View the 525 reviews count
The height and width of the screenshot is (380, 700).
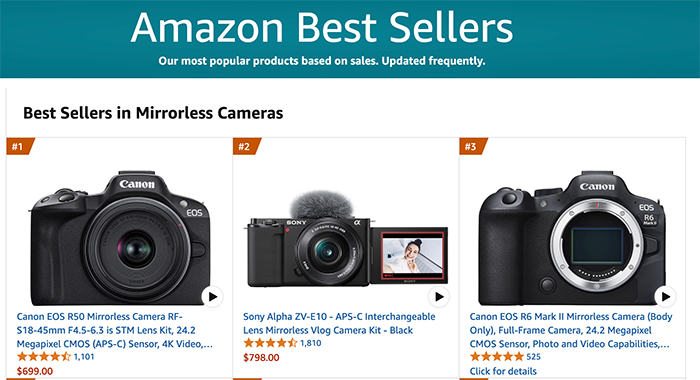click(x=533, y=357)
